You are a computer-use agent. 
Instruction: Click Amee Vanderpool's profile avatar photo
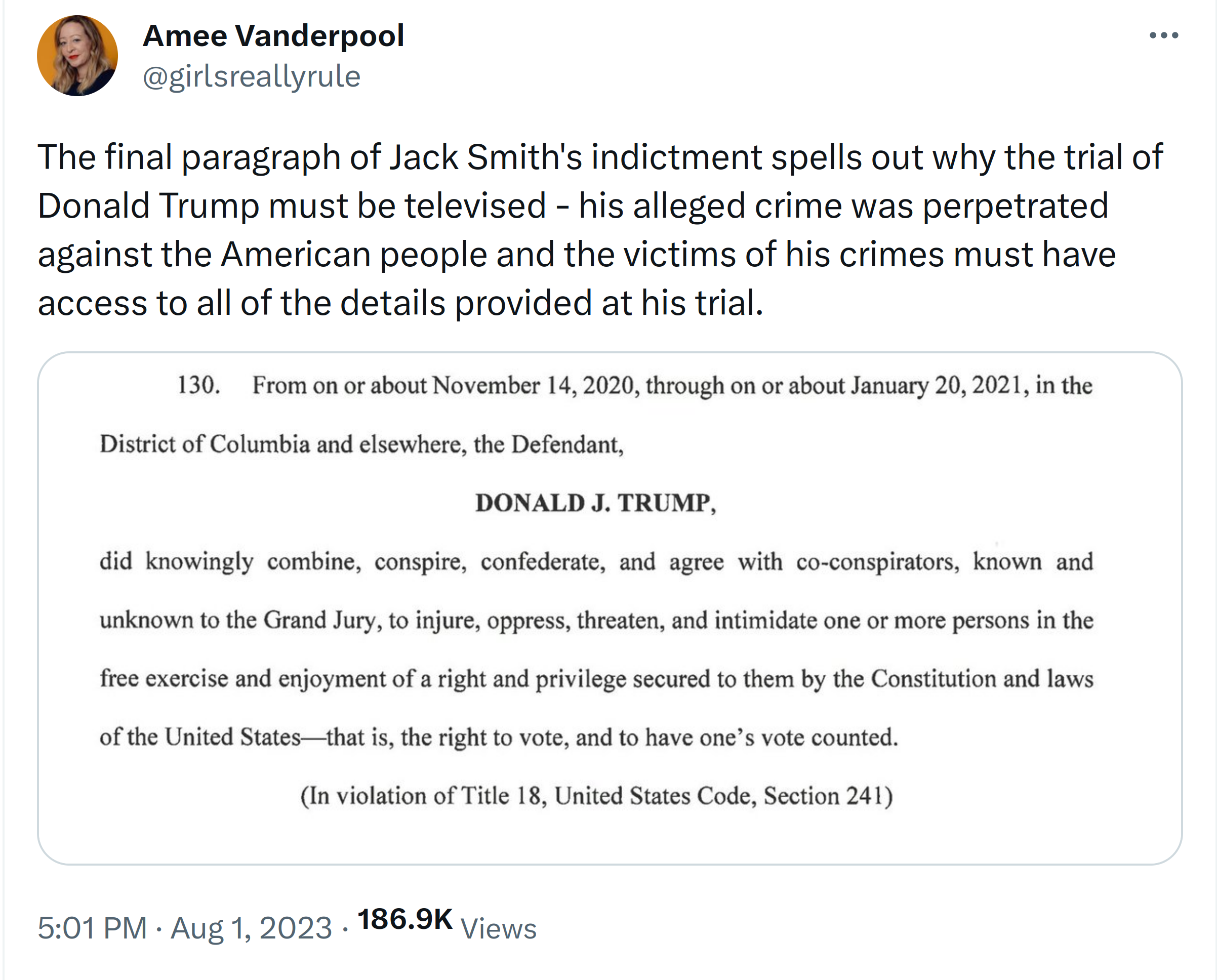[x=77, y=56]
